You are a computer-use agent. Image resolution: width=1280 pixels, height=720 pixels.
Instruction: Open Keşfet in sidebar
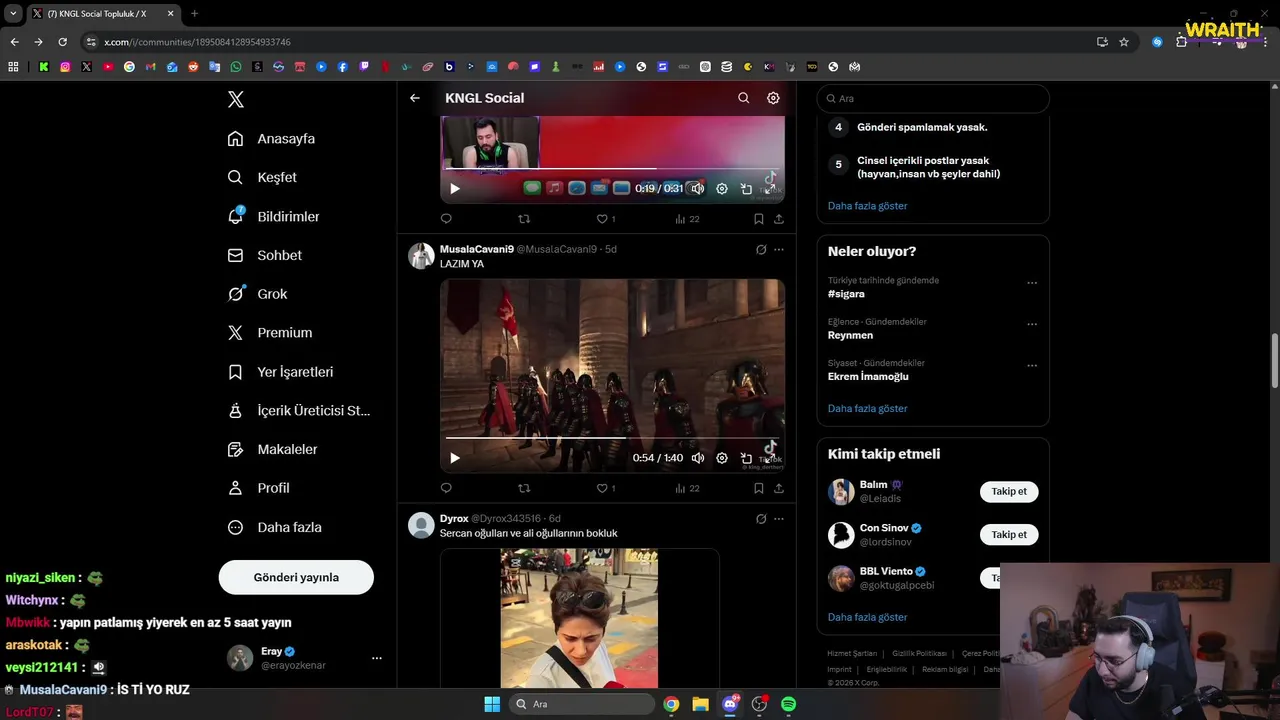pos(262,177)
